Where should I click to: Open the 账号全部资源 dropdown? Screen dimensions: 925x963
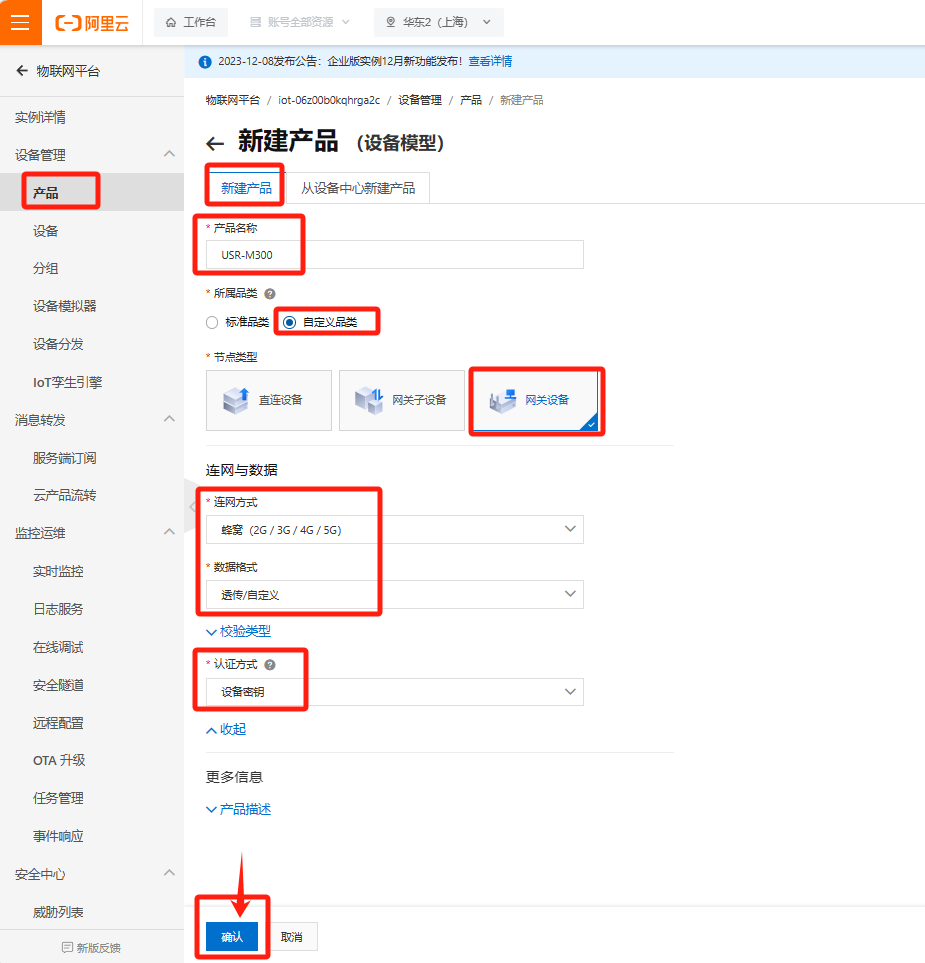tap(300, 22)
